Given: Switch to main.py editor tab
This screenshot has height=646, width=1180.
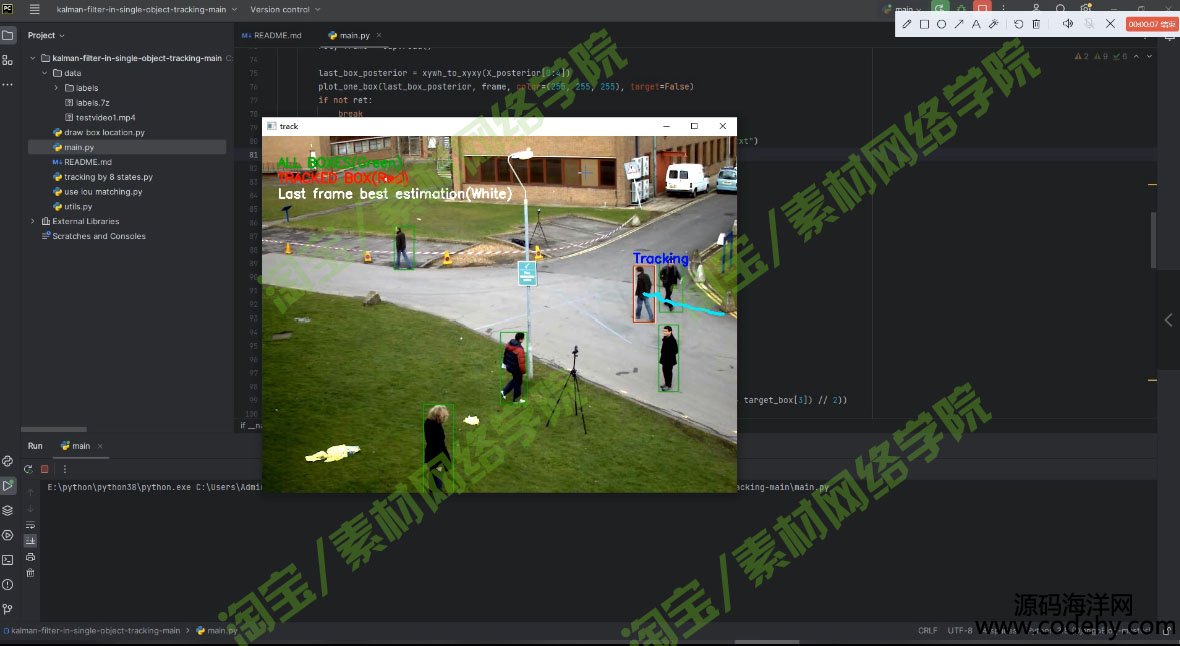Looking at the screenshot, I should [349, 35].
